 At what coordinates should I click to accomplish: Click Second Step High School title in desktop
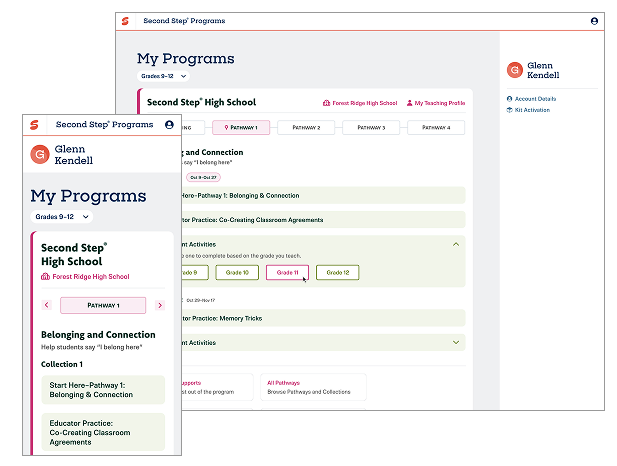pos(201,102)
